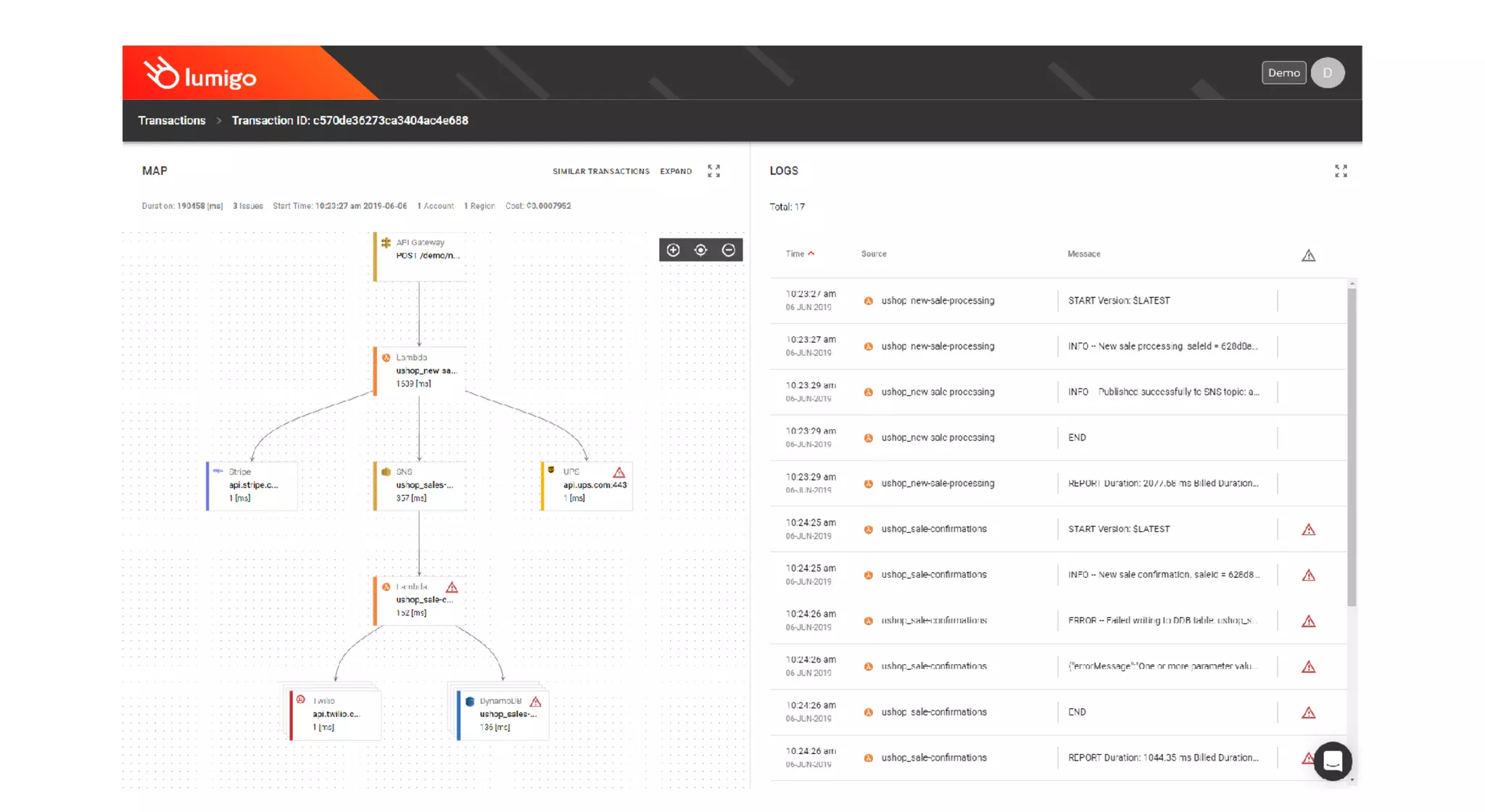
Task: Select the Stripe api node
Action: 252,485
